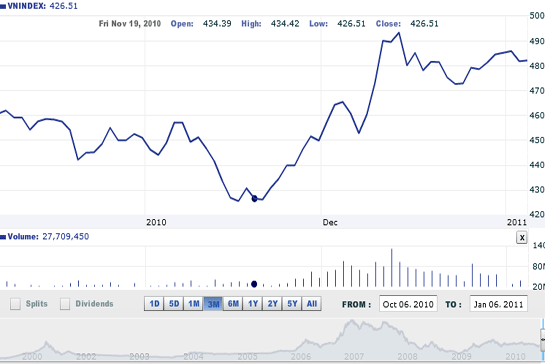Click the volume value 27,709,450
This screenshot has width=550, height=364.
(x=66, y=236)
